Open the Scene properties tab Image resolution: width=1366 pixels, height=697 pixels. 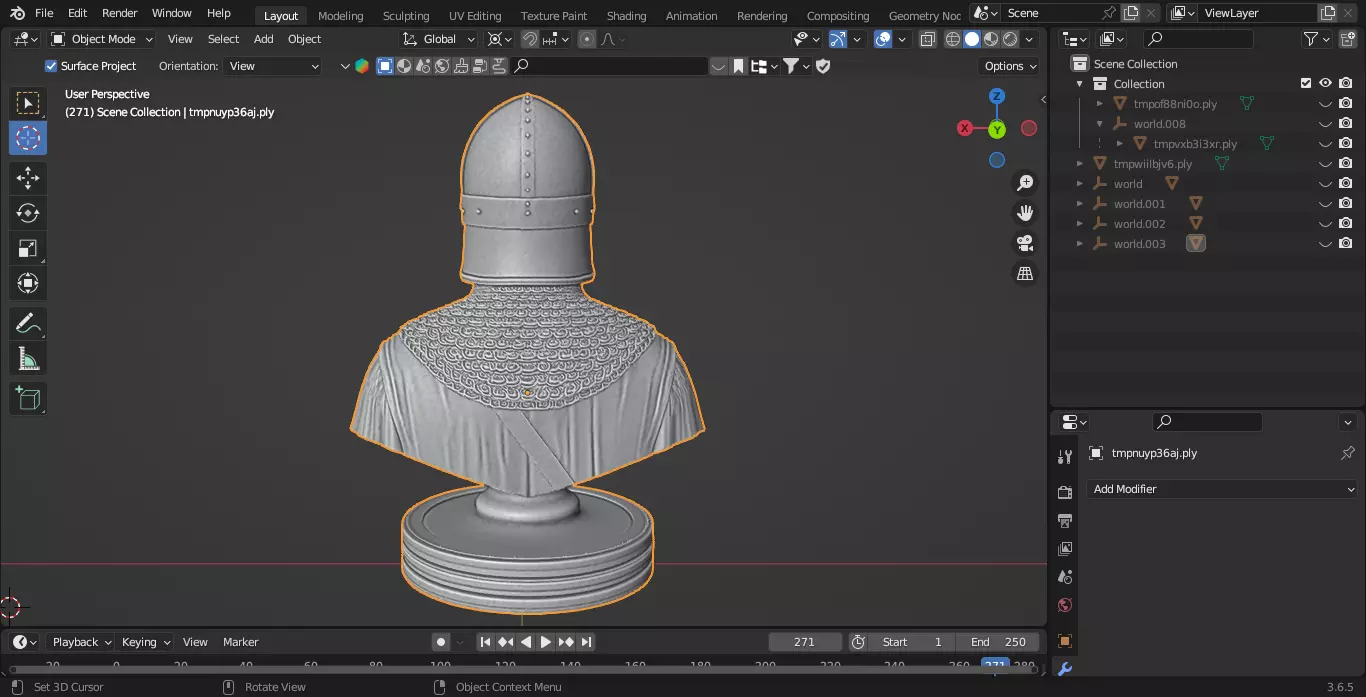pyautogui.click(x=1065, y=576)
